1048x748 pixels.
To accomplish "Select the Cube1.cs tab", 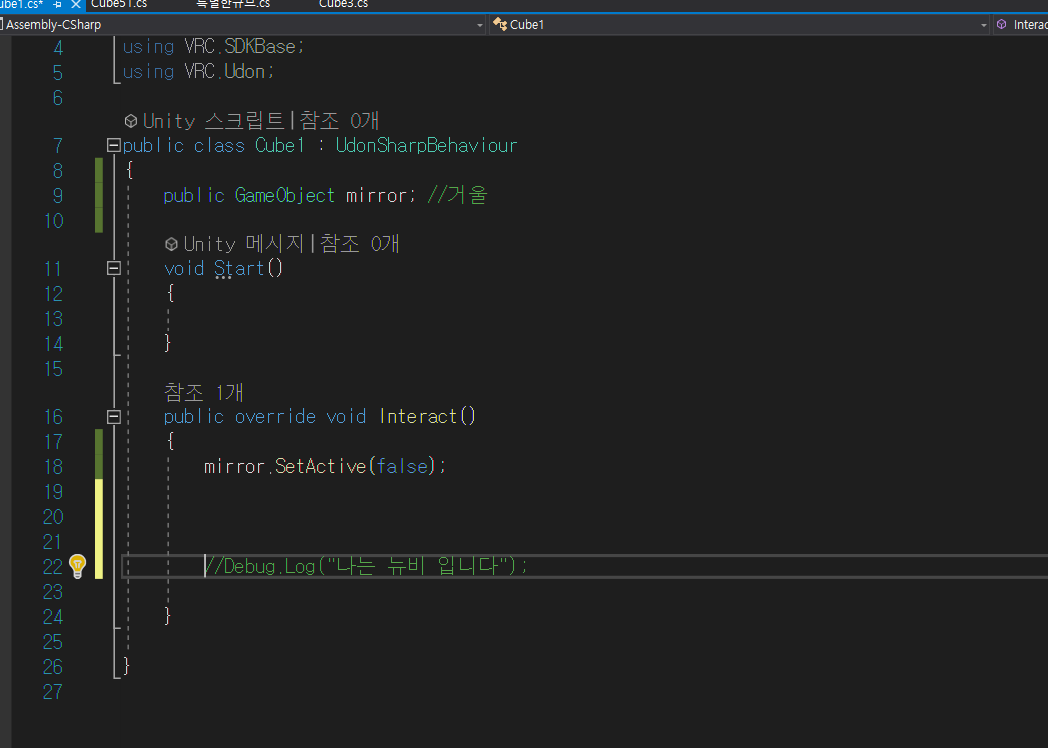I will (21, 4).
